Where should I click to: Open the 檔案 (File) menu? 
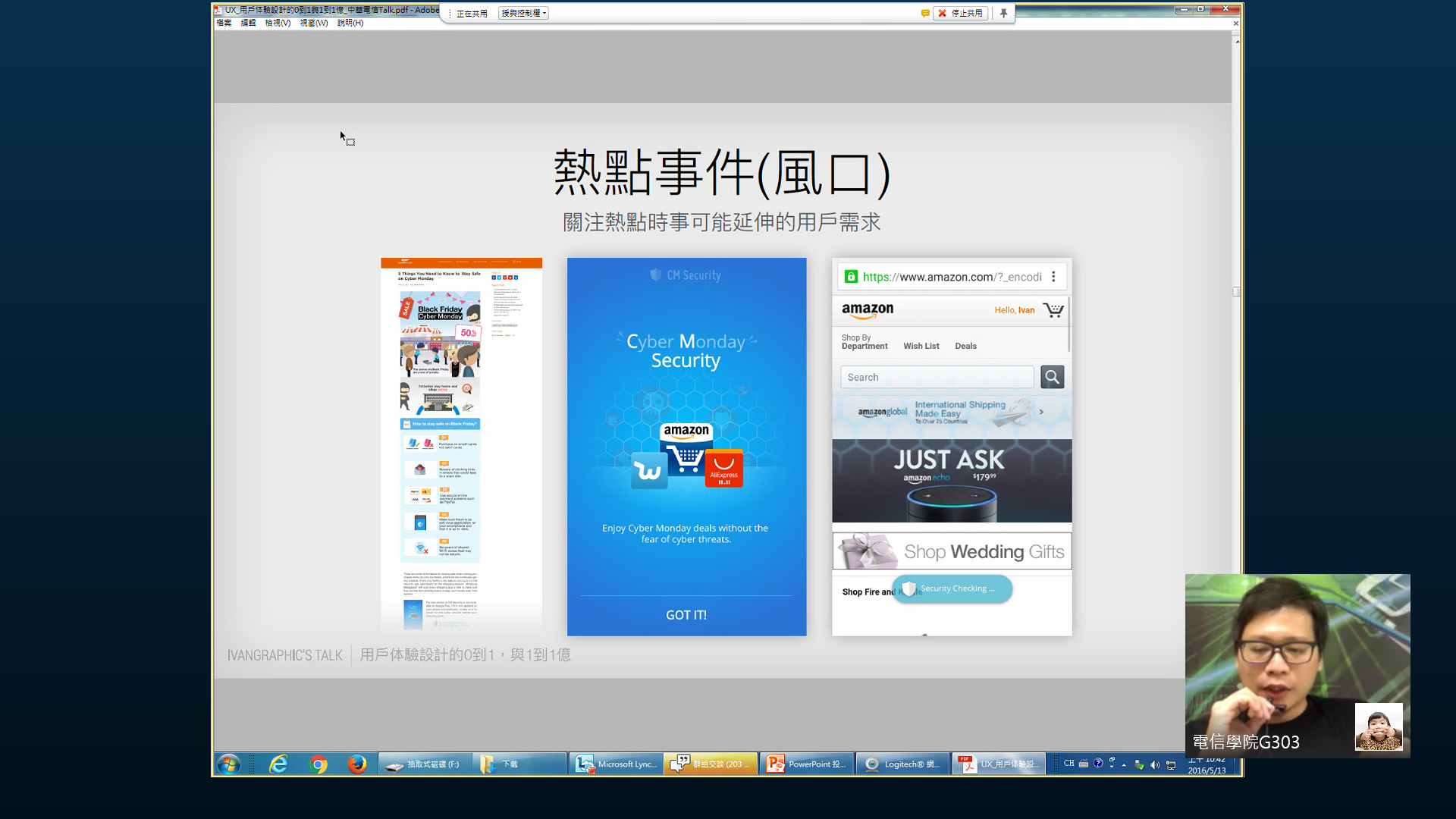(x=224, y=23)
